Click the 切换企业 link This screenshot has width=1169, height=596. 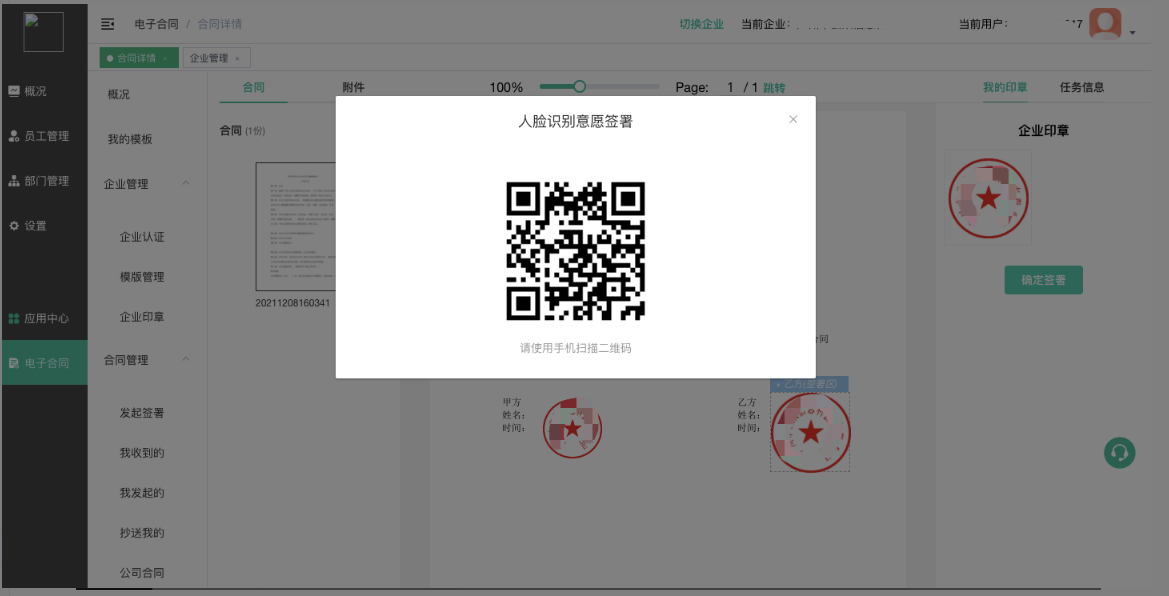tap(701, 24)
